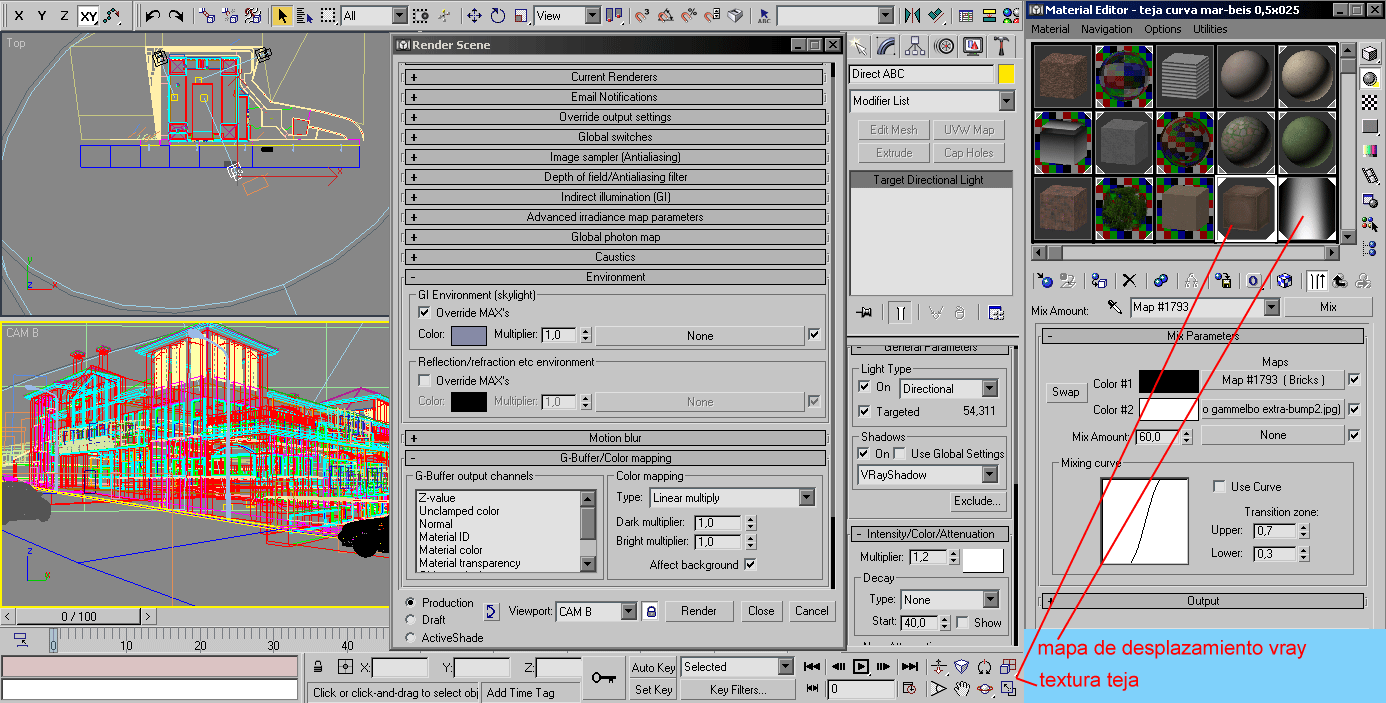
Task: Open the Select by Name tool
Action: click(x=304, y=16)
